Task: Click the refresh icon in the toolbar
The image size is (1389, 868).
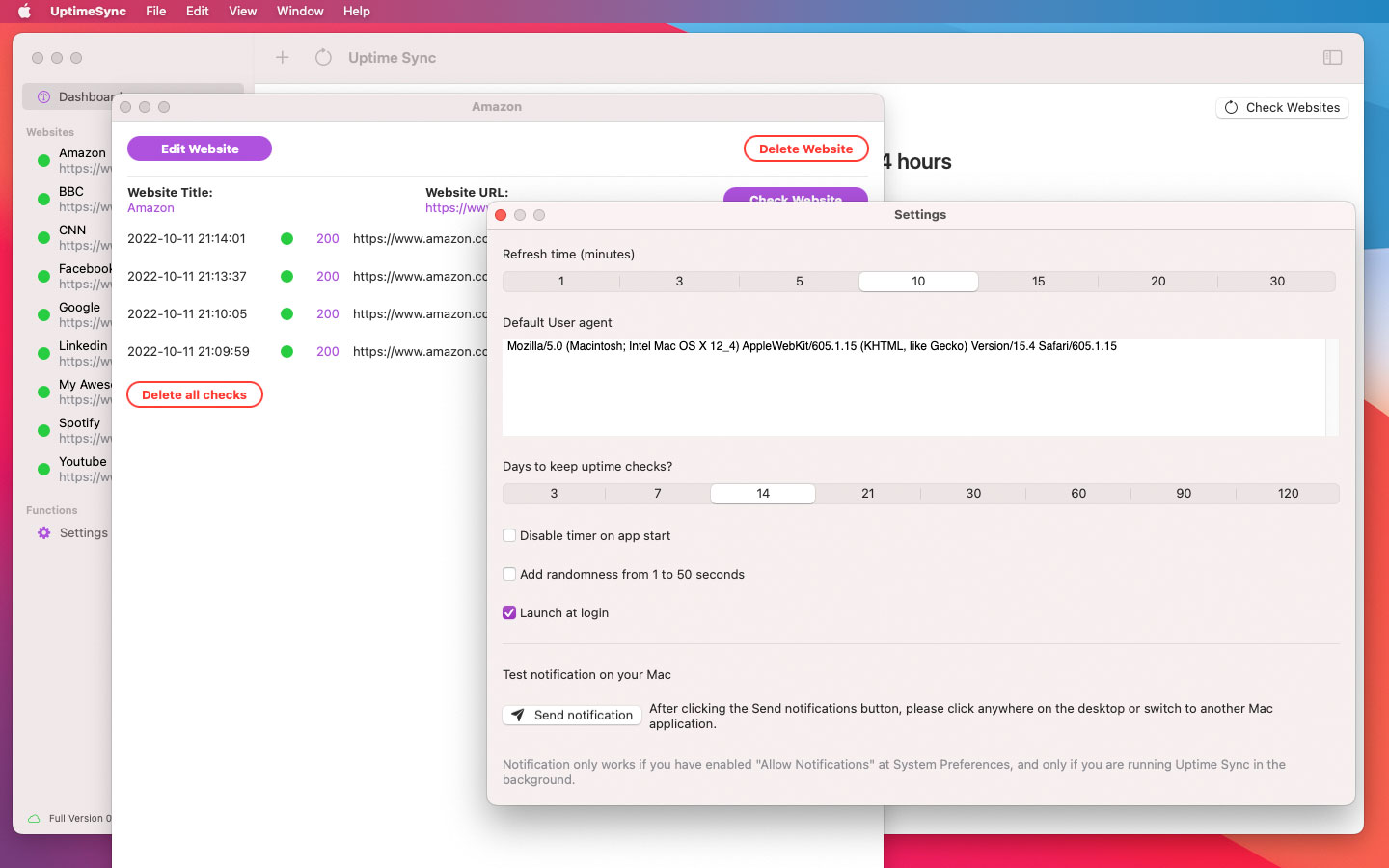Action: tap(323, 58)
